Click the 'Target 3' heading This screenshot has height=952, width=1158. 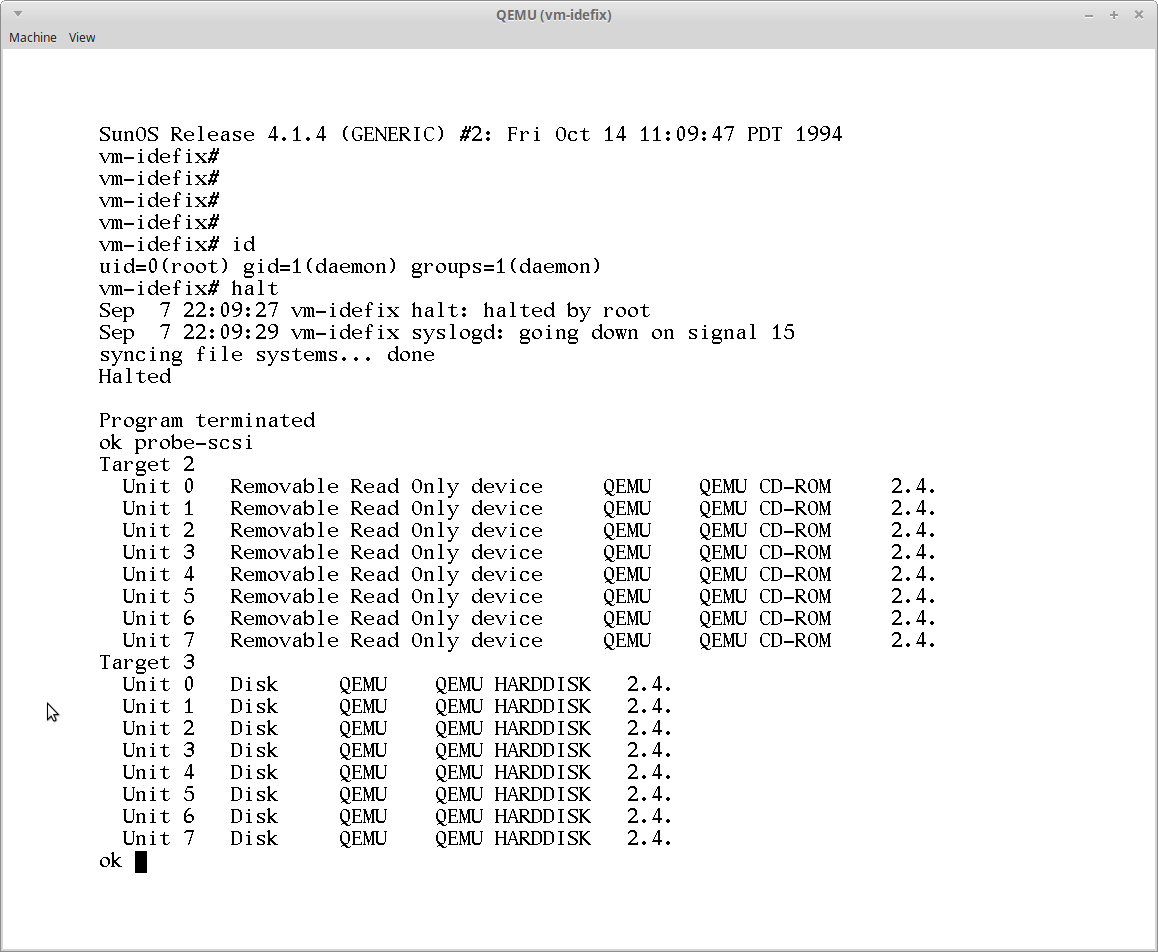[146, 662]
